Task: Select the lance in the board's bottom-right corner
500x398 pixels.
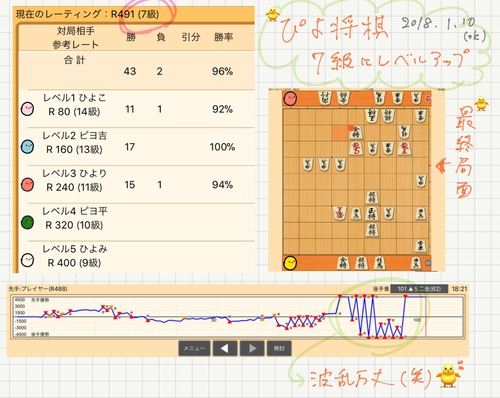Action: (x=420, y=246)
